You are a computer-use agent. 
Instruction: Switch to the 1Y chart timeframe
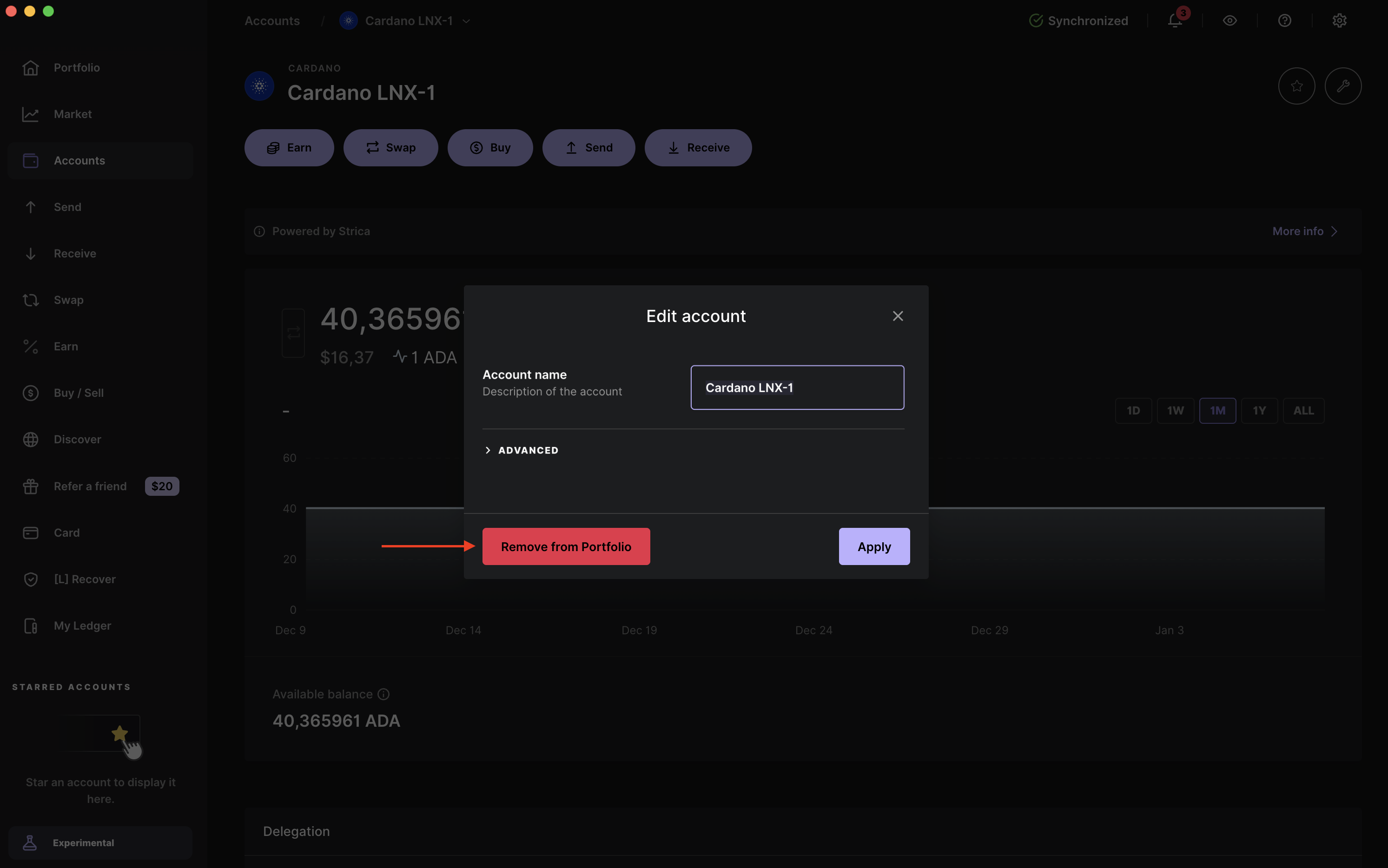[1260, 410]
